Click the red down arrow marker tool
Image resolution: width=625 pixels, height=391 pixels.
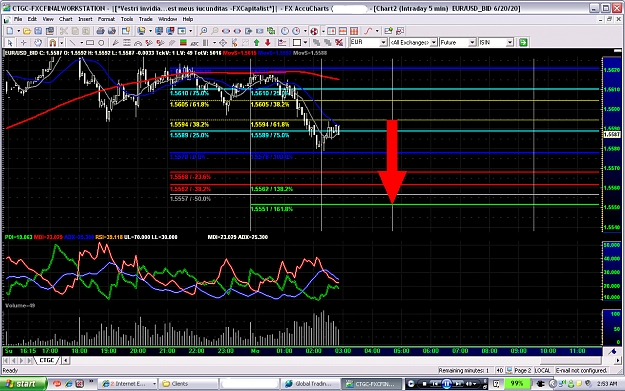tap(267, 42)
